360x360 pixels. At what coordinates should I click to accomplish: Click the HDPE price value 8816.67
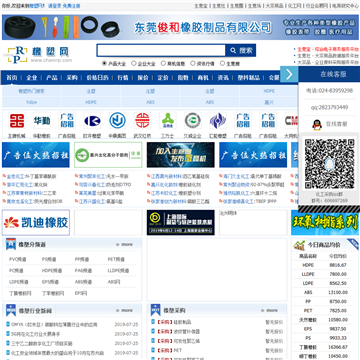pos(338,265)
